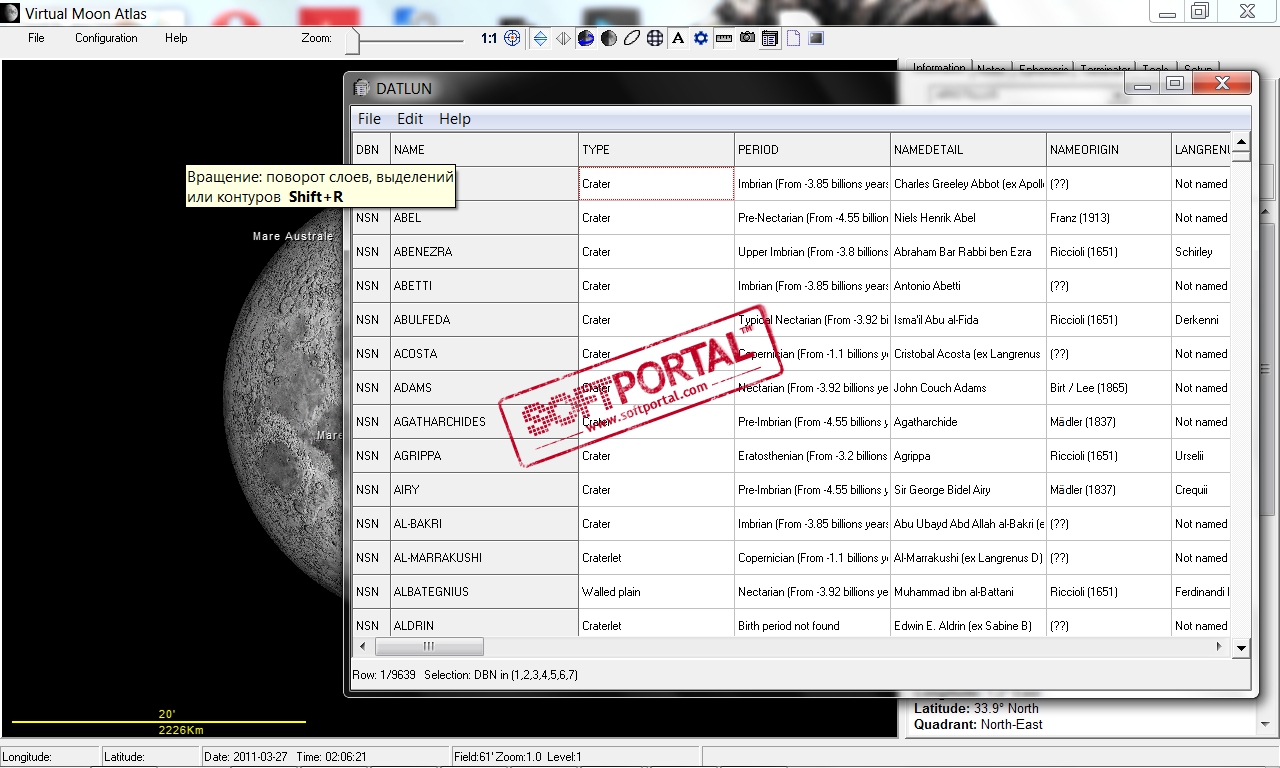1280x768 pixels.
Task: Click the Franz (1913) origin cell
Action: tap(1109, 218)
